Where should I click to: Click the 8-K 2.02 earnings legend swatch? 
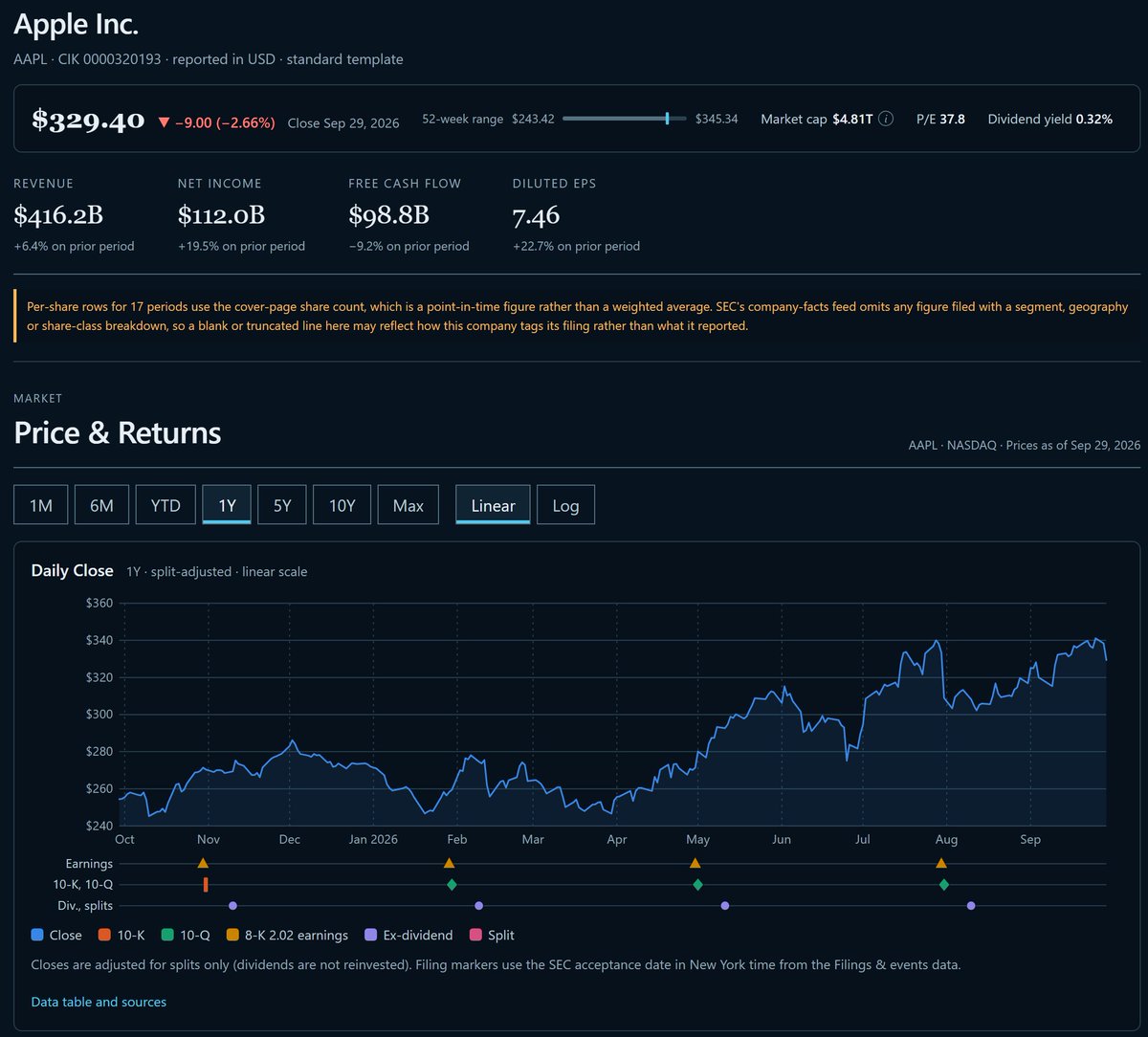pos(232,935)
